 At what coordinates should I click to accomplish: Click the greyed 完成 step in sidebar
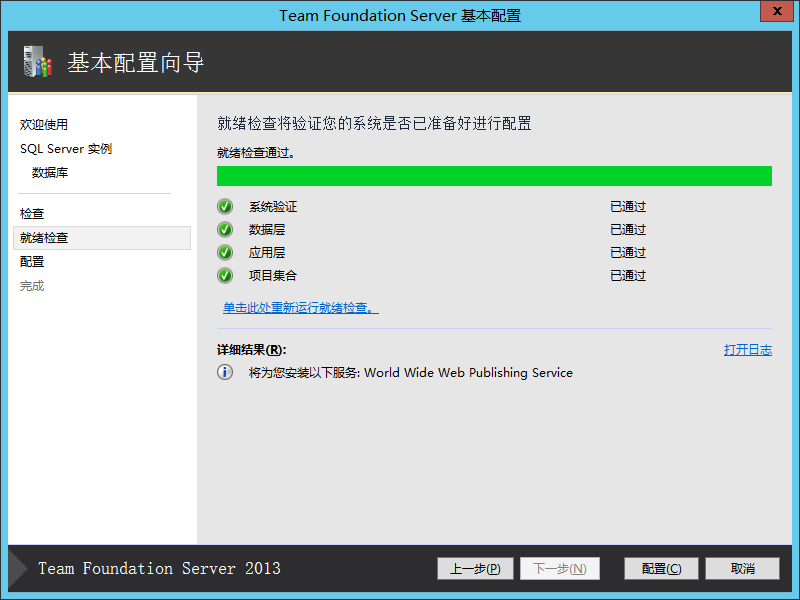click(32, 286)
